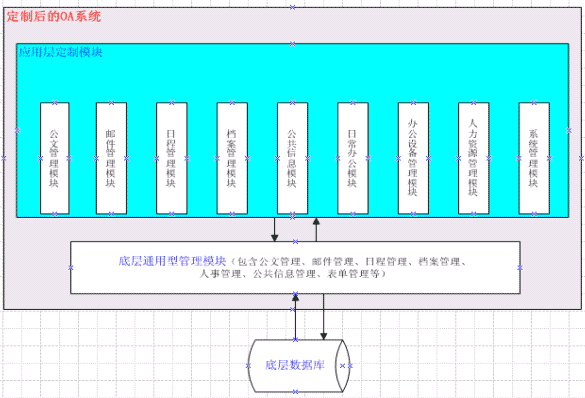Select the 人力资源管理模块 box
This screenshot has width=585, height=398.
[x=473, y=158]
